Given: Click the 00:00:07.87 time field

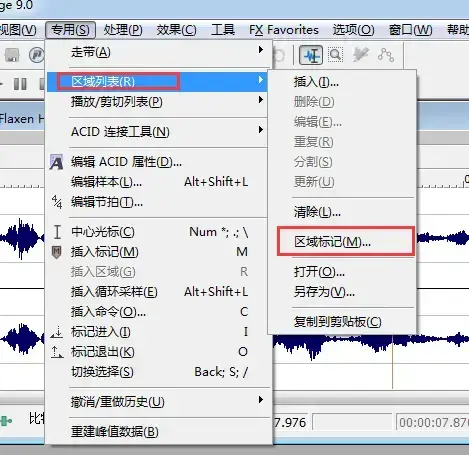Looking at the screenshot, I should (432, 423).
